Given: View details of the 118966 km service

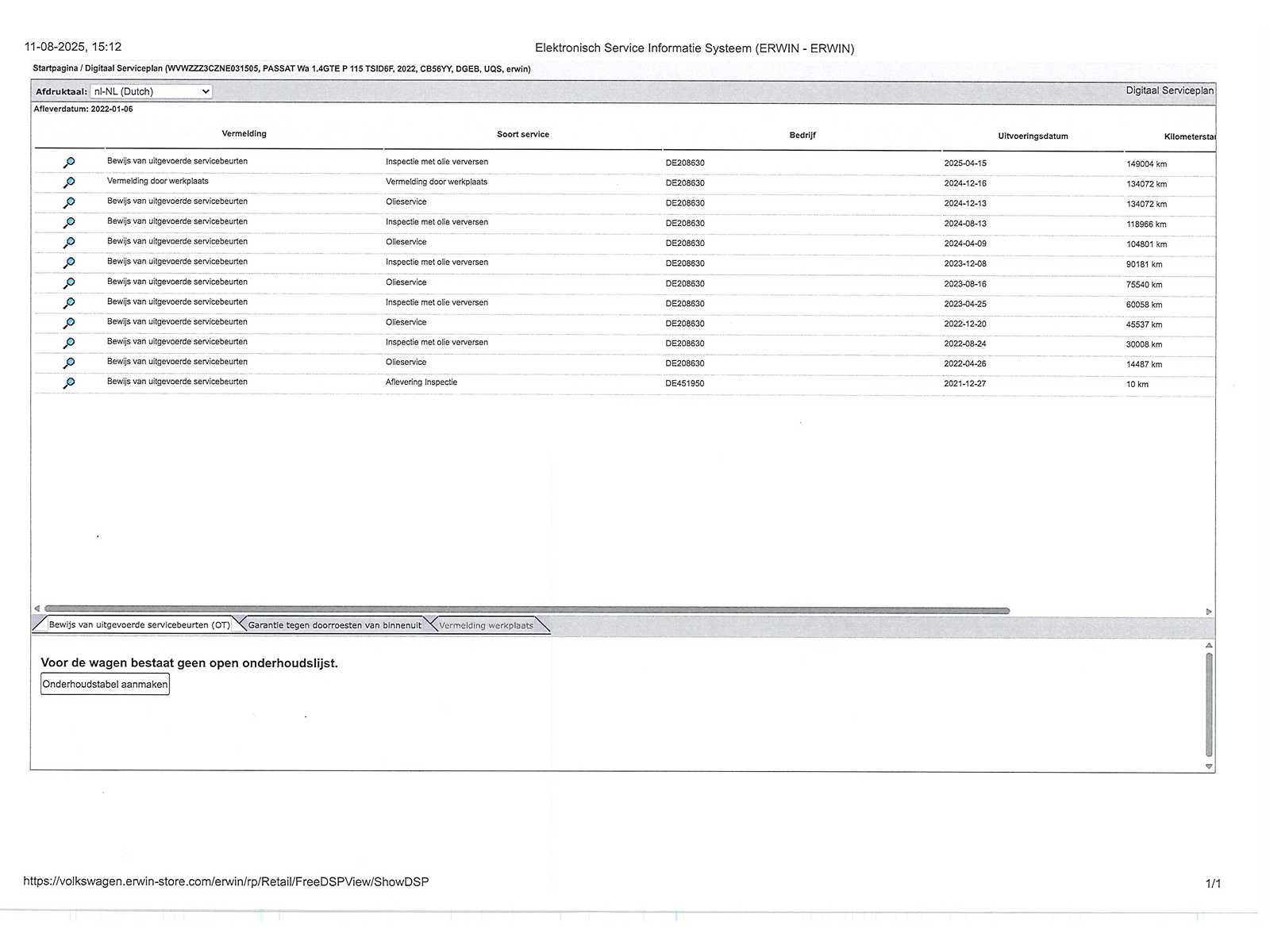Looking at the screenshot, I should (69, 223).
